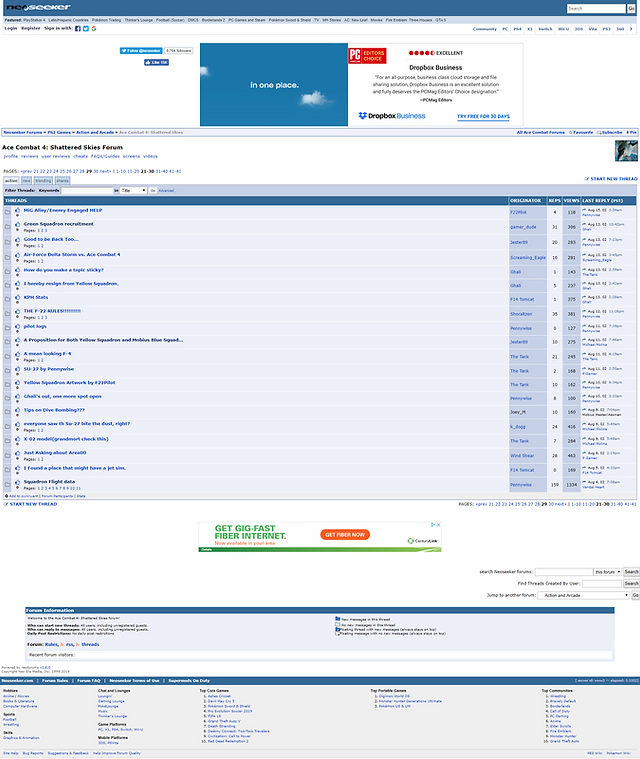Click the Community menu item
This screenshot has width=640, height=759.
485,29
